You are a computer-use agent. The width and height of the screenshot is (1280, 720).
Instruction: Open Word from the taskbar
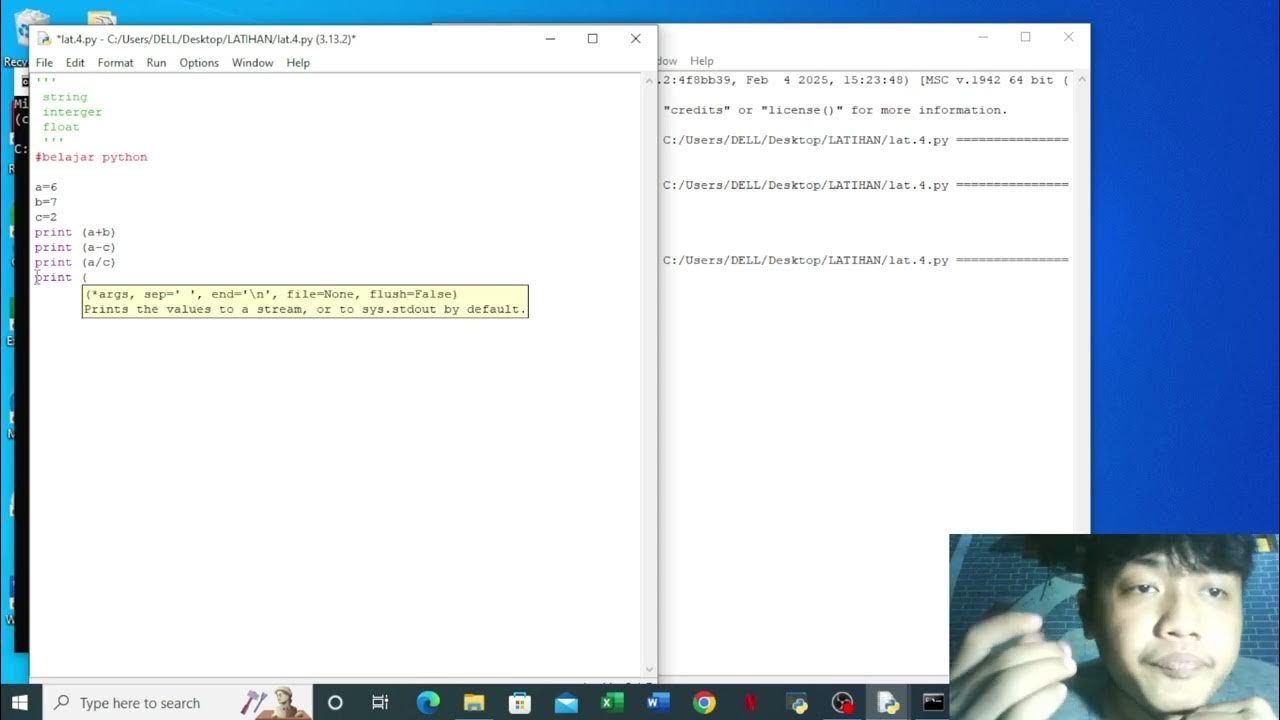pyautogui.click(x=658, y=702)
